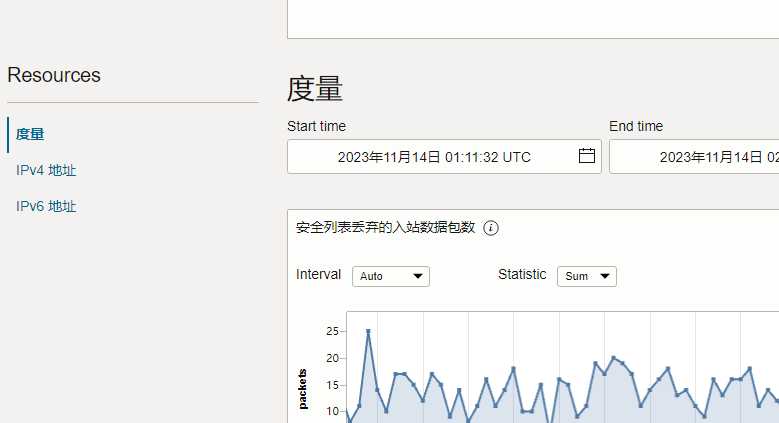Select 度量 in the Resources sidebar

[x=30, y=134]
